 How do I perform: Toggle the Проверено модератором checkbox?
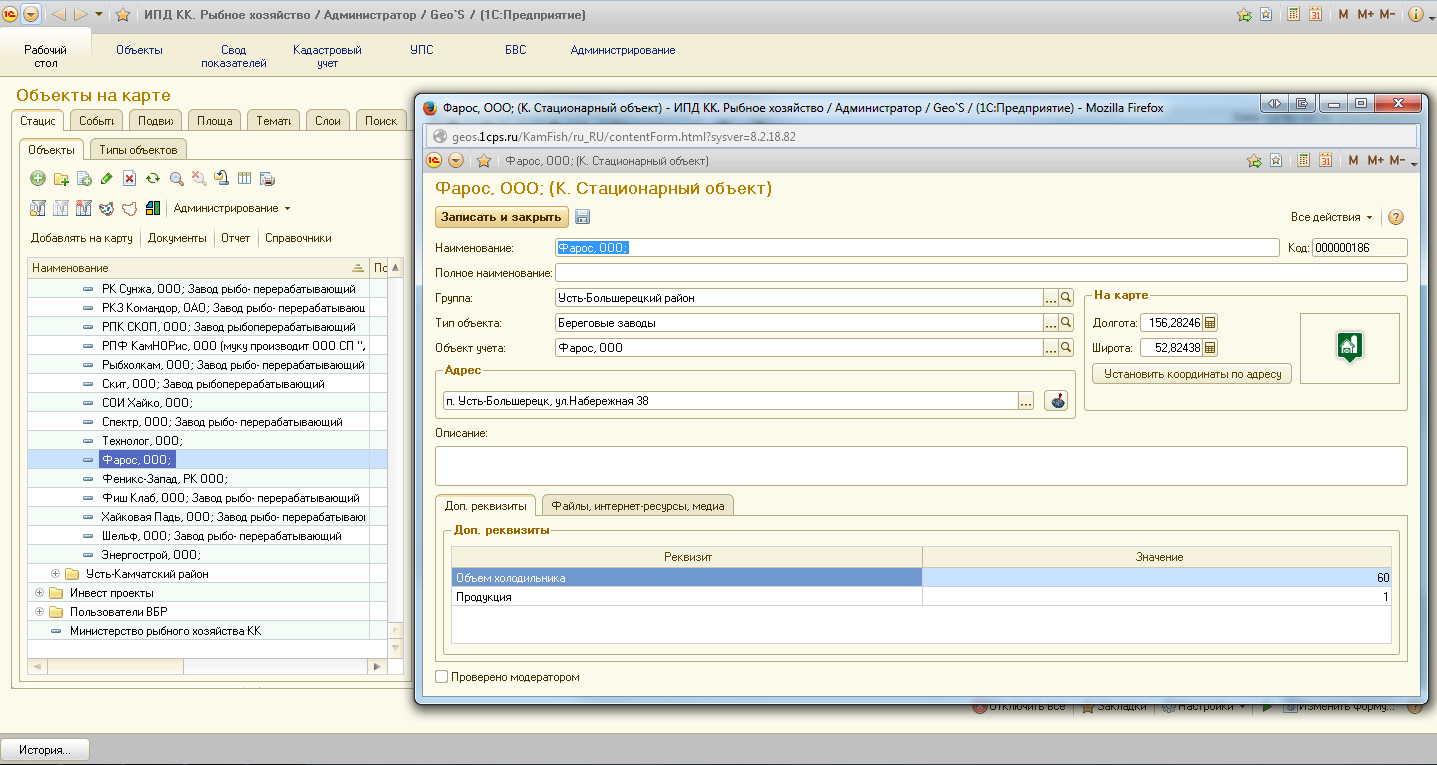(442, 677)
